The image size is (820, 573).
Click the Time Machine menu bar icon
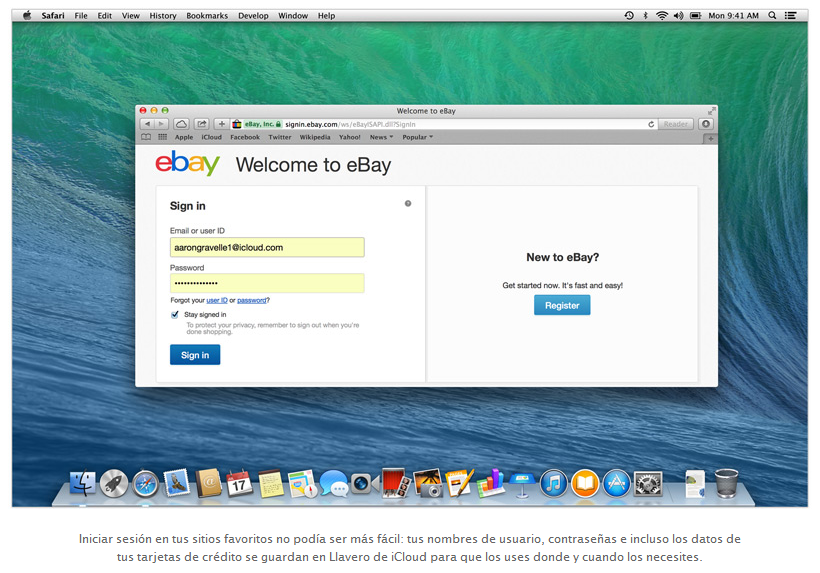629,16
